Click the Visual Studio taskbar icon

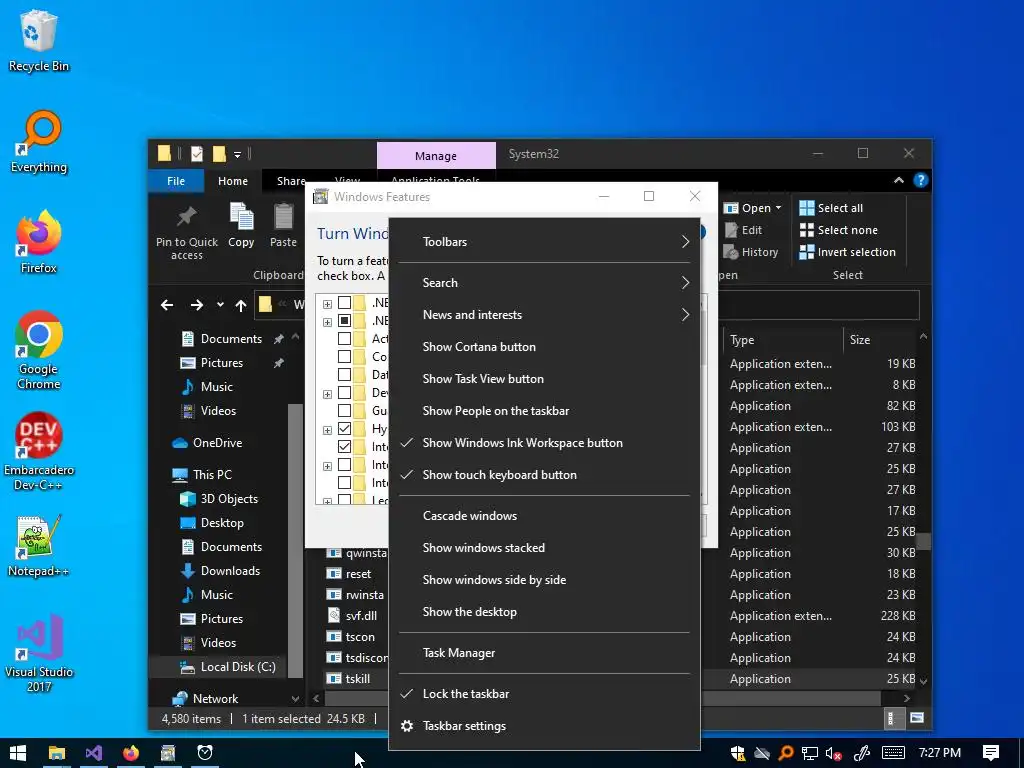93,753
